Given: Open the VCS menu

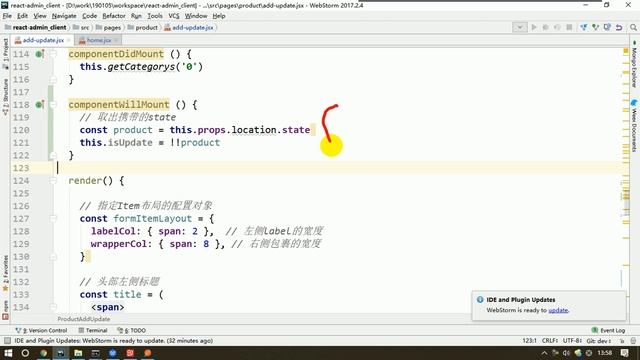Looking at the screenshot, I should click(174, 16).
